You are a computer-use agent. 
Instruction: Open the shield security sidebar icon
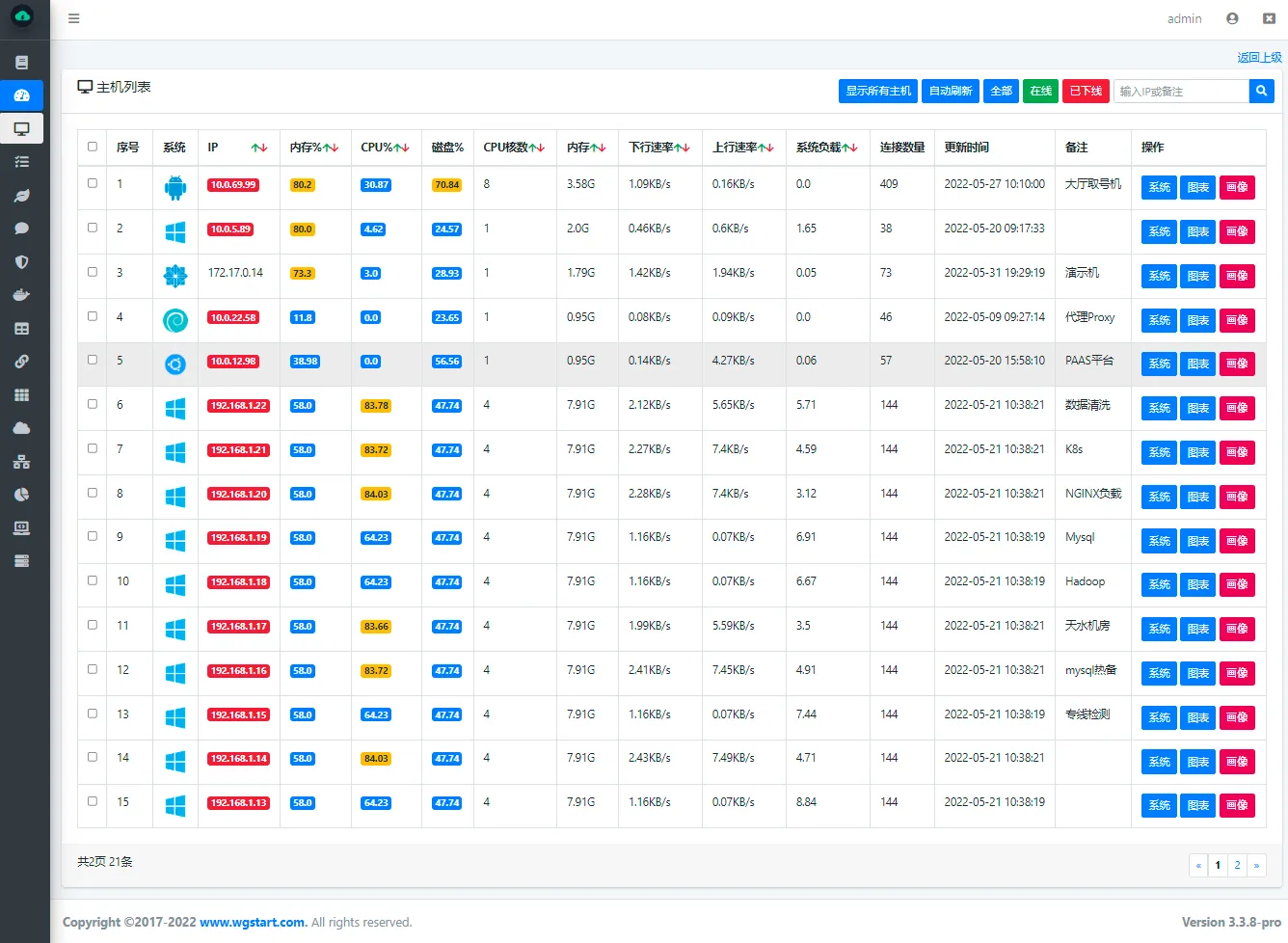pyautogui.click(x=21, y=262)
